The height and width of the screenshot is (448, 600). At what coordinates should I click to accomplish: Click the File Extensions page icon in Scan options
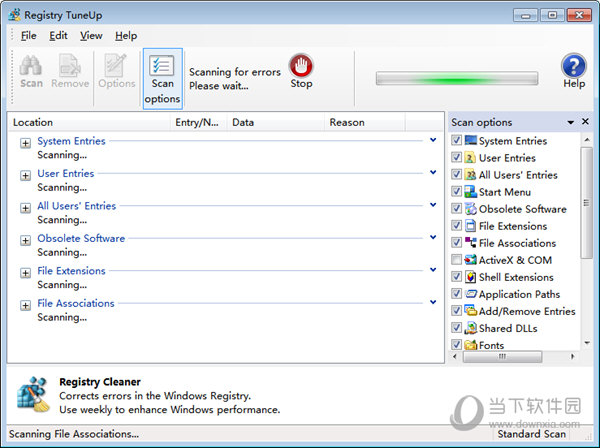coord(470,226)
